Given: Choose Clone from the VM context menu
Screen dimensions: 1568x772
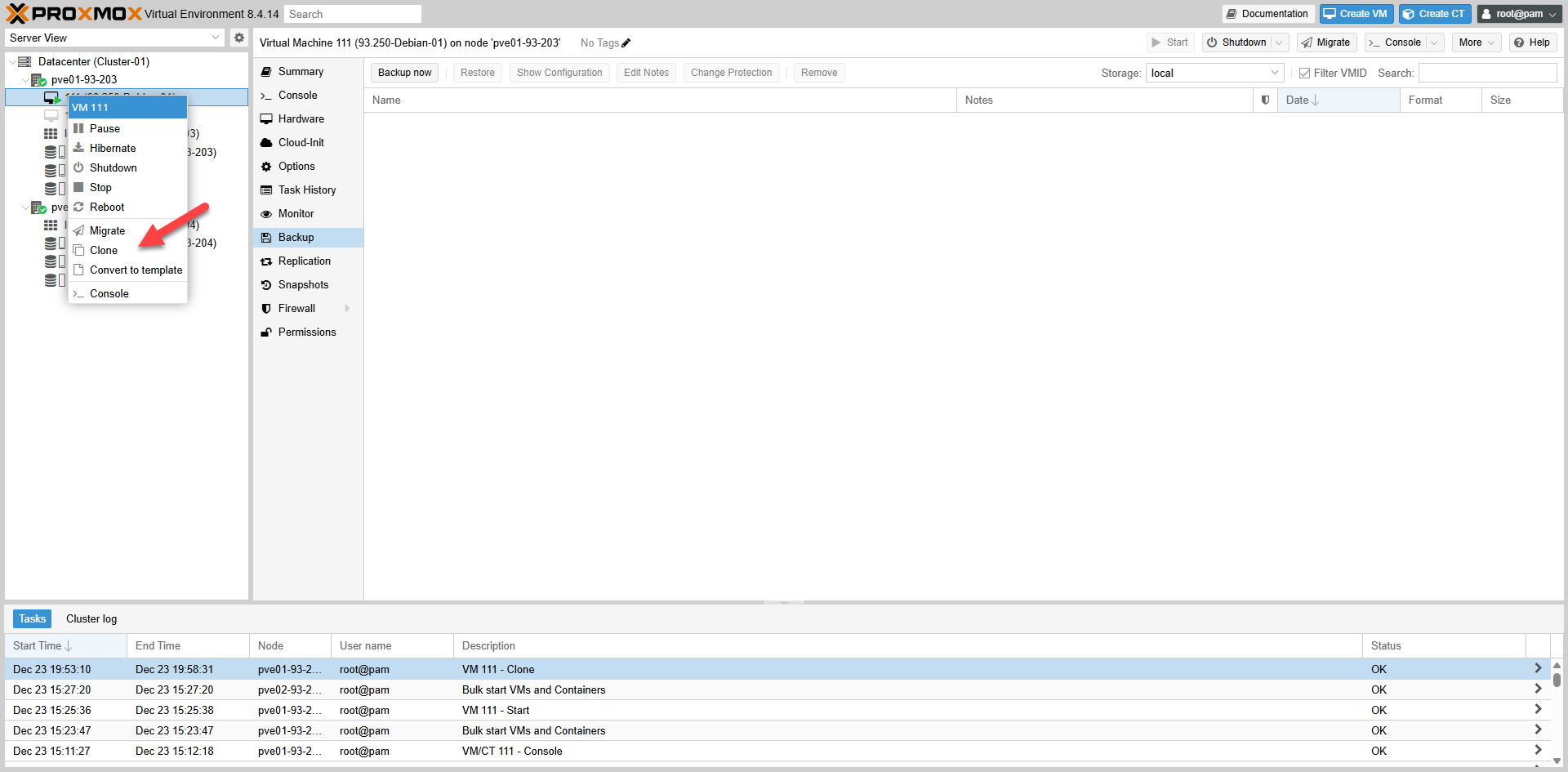Looking at the screenshot, I should (x=104, y=251).
